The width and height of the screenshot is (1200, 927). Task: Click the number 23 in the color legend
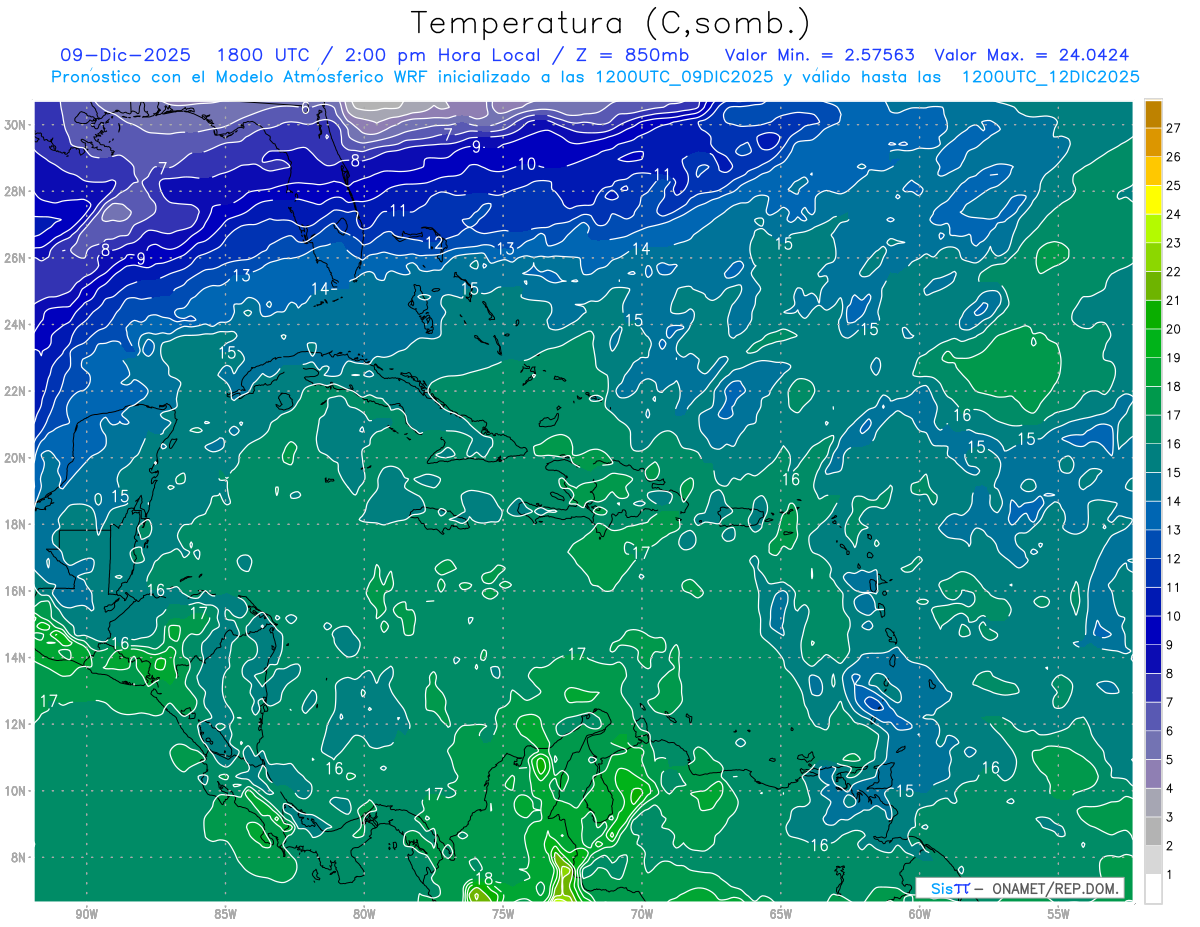point(1174,243)
